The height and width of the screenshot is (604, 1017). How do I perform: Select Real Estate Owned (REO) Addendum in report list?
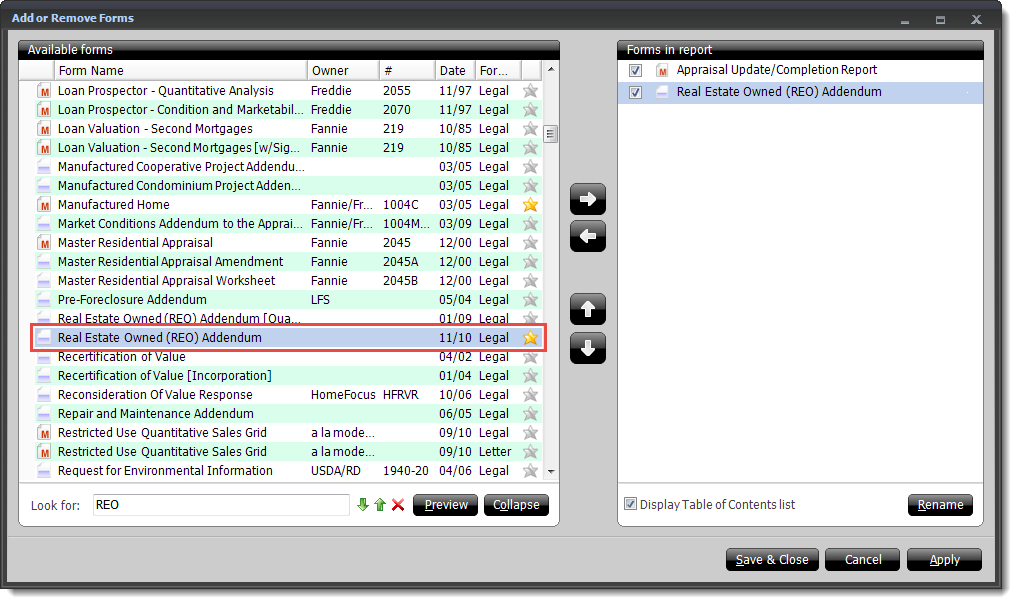click(x=800, y=92)
